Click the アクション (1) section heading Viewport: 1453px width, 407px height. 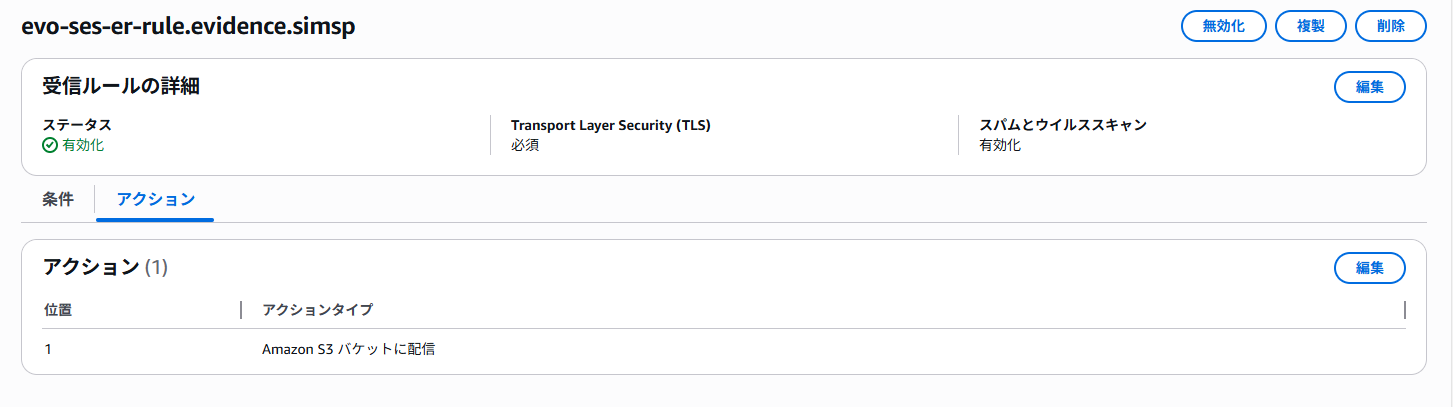(x=105, y=267)
